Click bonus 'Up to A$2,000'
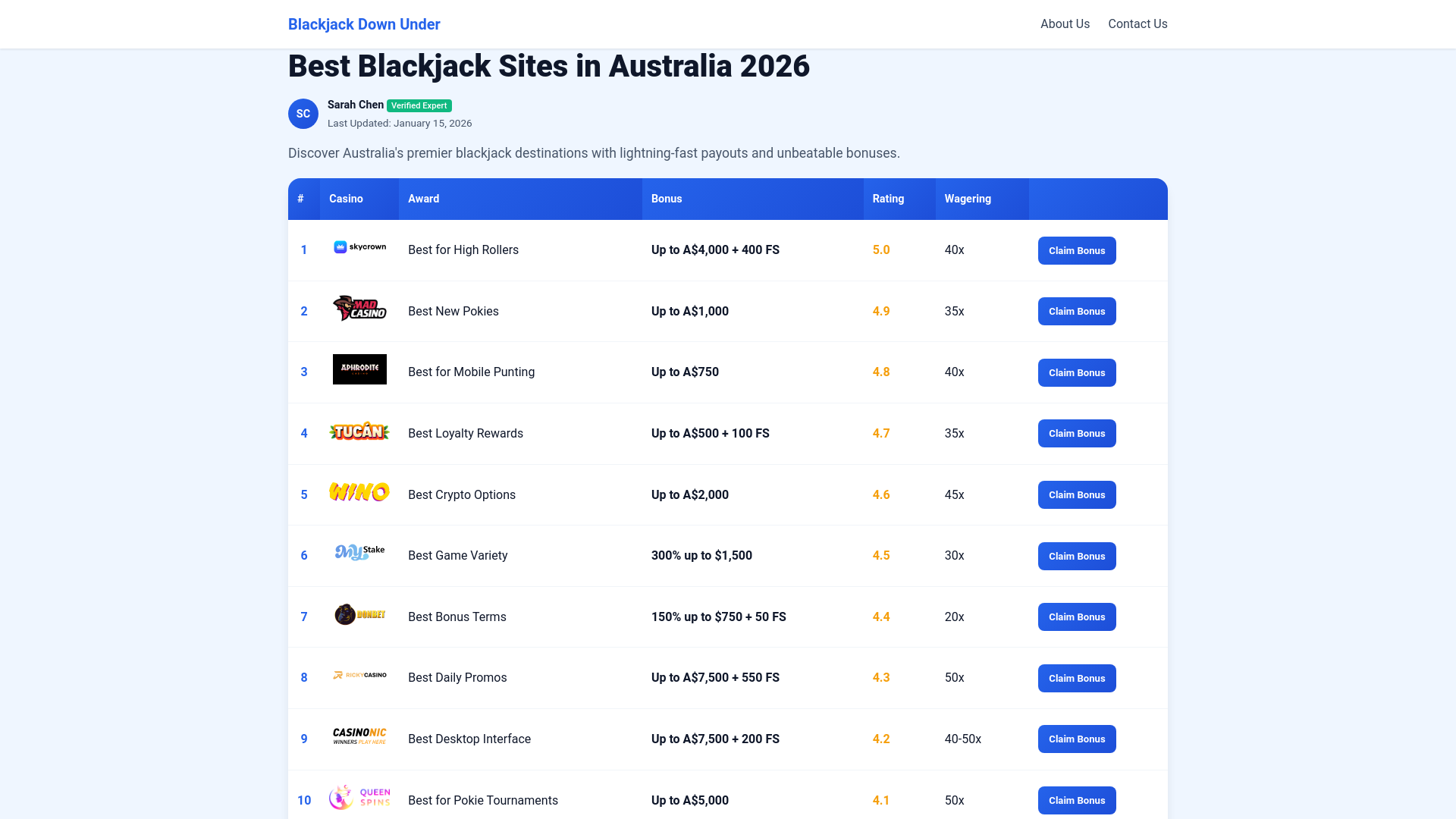This screenshot has height=819, width=1456. [x=690, y=495]
